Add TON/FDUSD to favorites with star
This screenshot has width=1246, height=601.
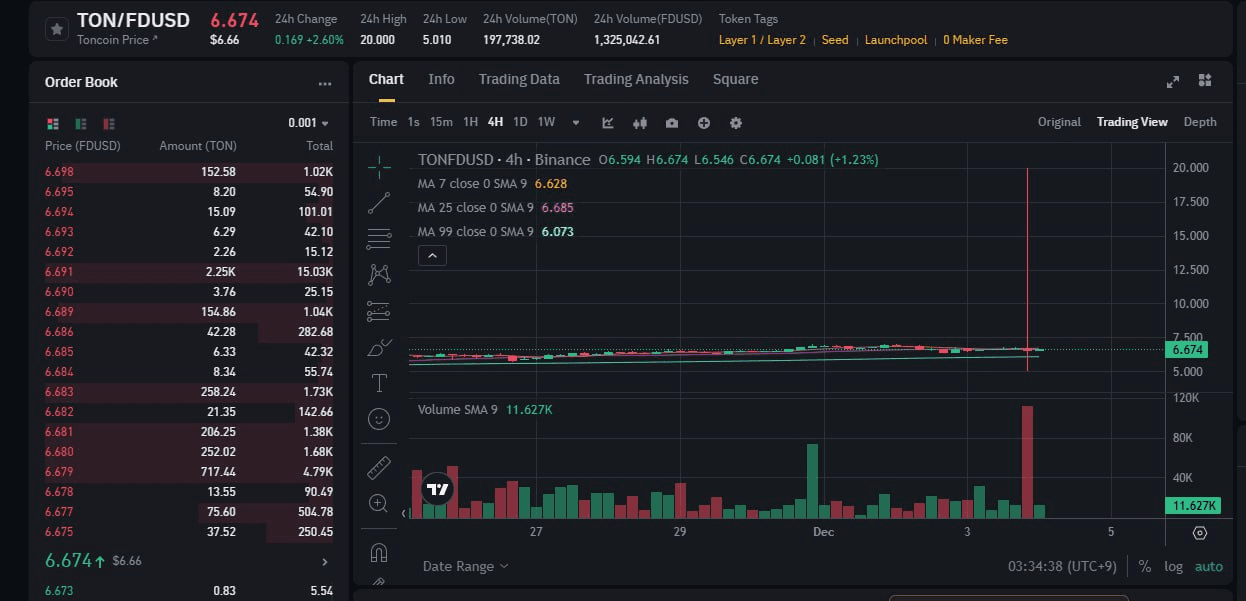[57, 29]
